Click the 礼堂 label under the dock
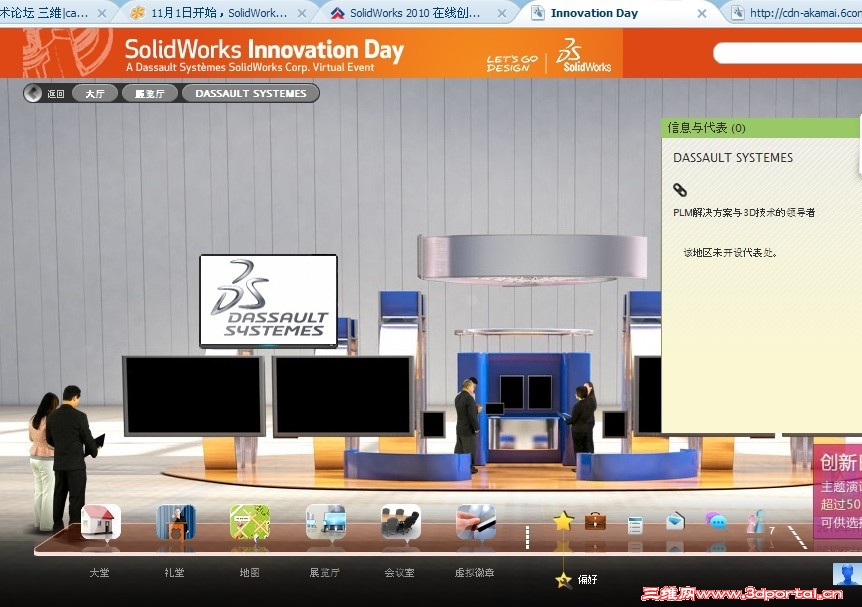Image resolution: width=862 pixels, height=607 pixels. pyautogui.click(x=174, y=573)
